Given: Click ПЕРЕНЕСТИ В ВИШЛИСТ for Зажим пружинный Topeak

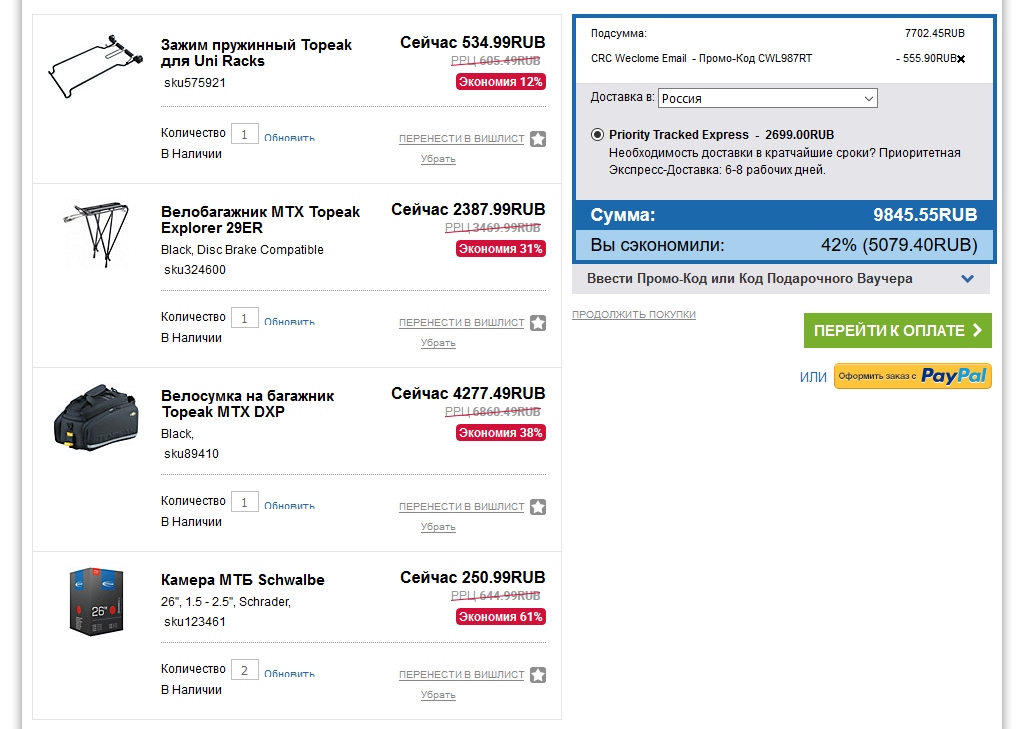Looking at the screenshot, I should (461, 139).
